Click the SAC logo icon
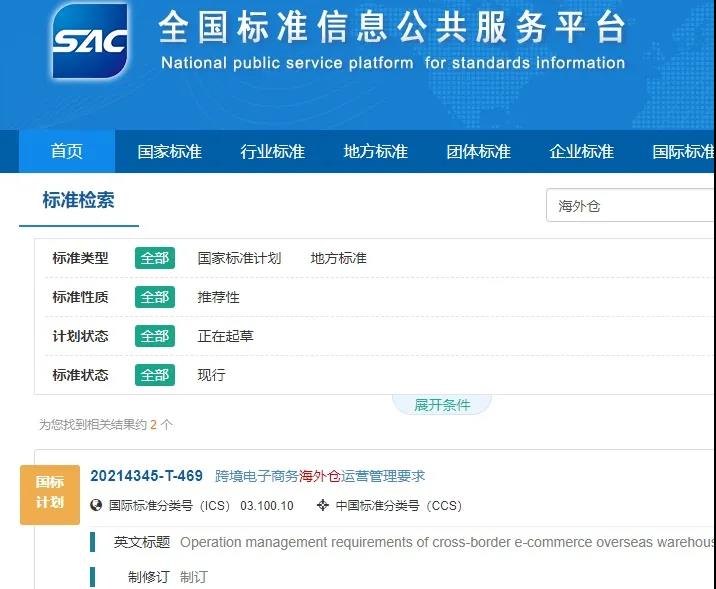Viewport: 716px width, 589px height. [x=90, y=41]
